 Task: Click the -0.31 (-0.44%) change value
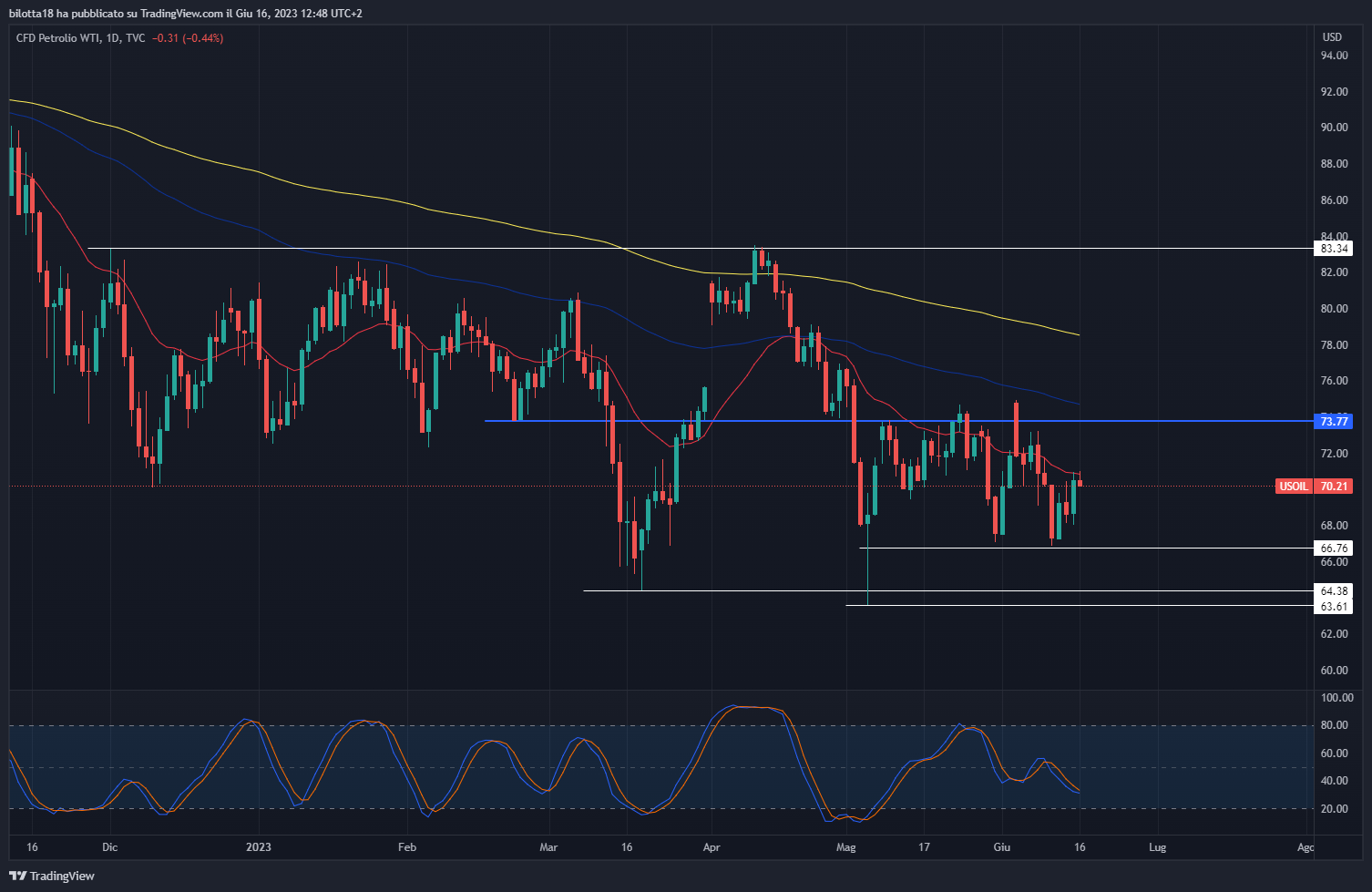pyautogui.click(x=188, y=38)
